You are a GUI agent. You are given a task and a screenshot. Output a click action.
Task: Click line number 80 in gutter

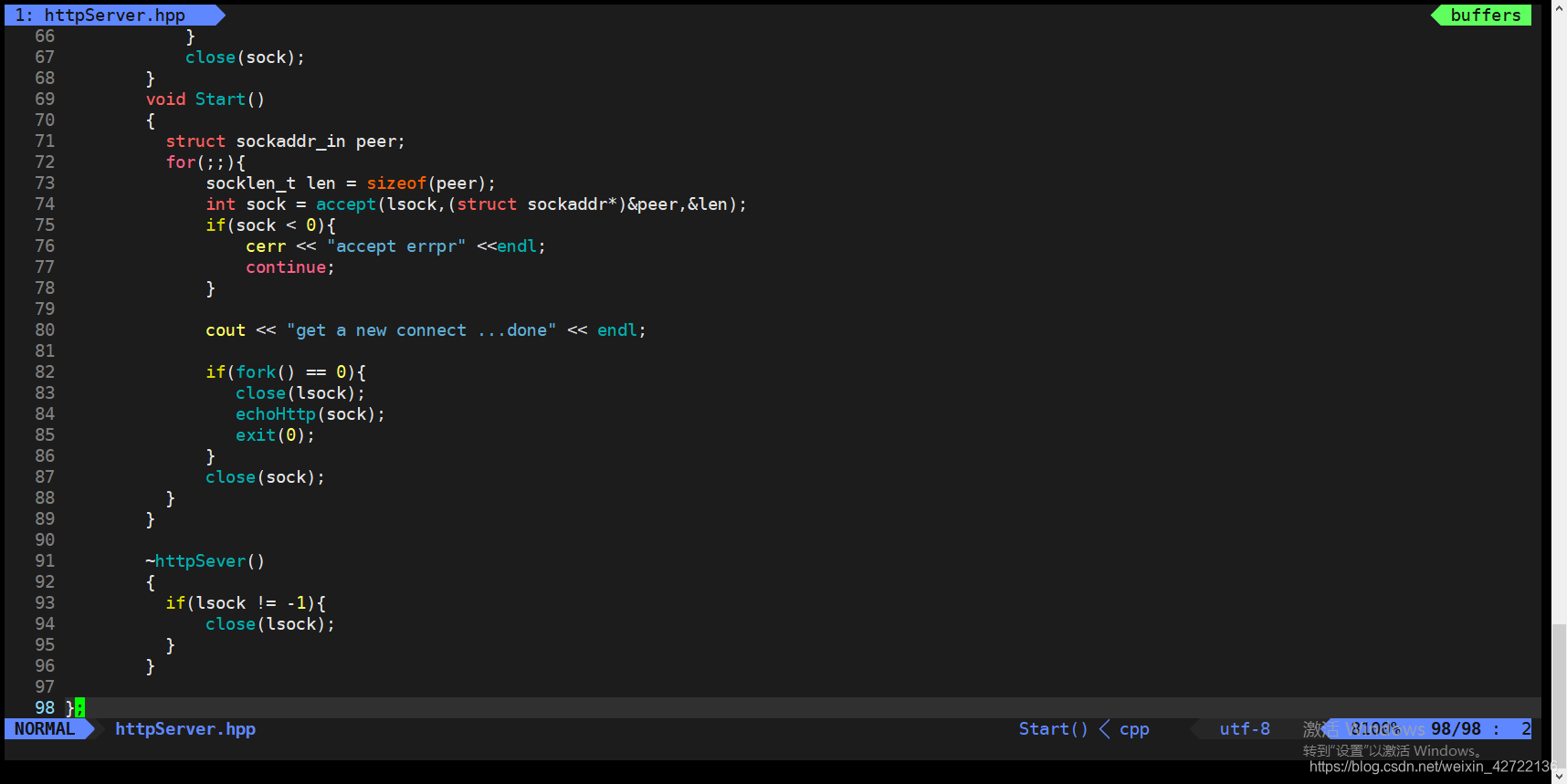[x=45, y=329]
